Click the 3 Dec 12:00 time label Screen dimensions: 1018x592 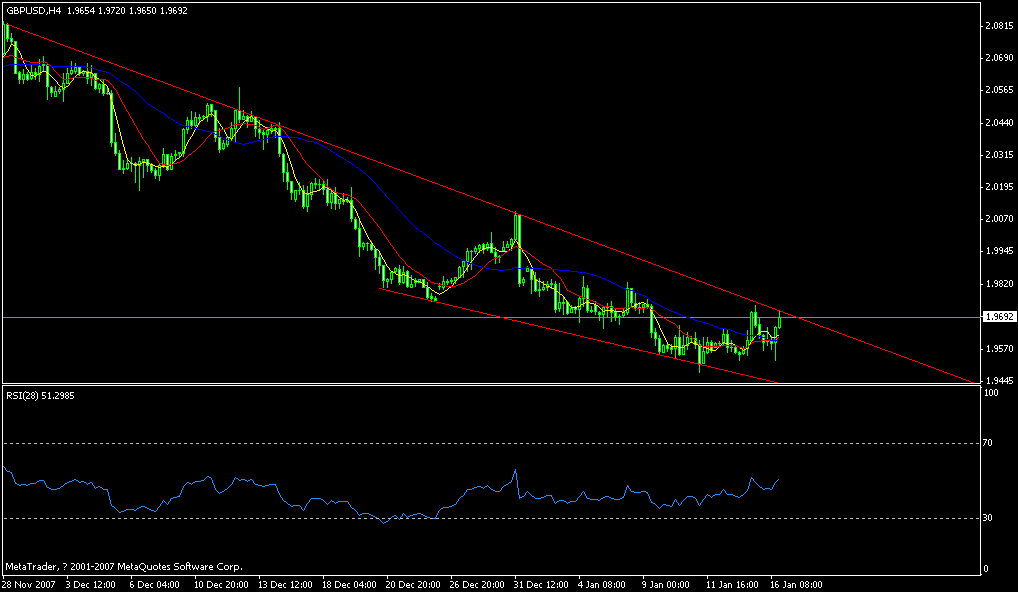(x=90, y=585)
